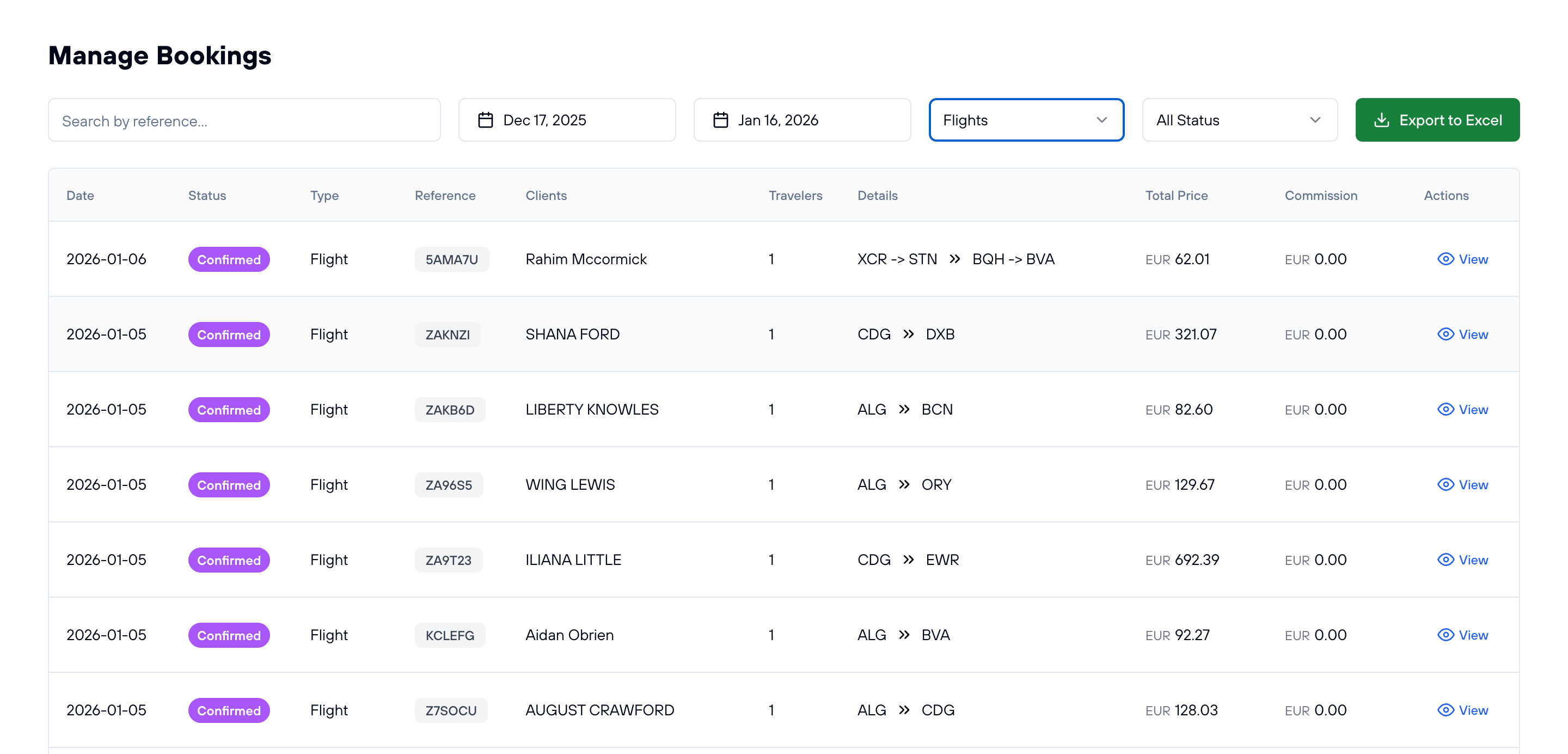
Task: Focus the Search by reference field
Action: pyautogui.click(x=244, y=120)
